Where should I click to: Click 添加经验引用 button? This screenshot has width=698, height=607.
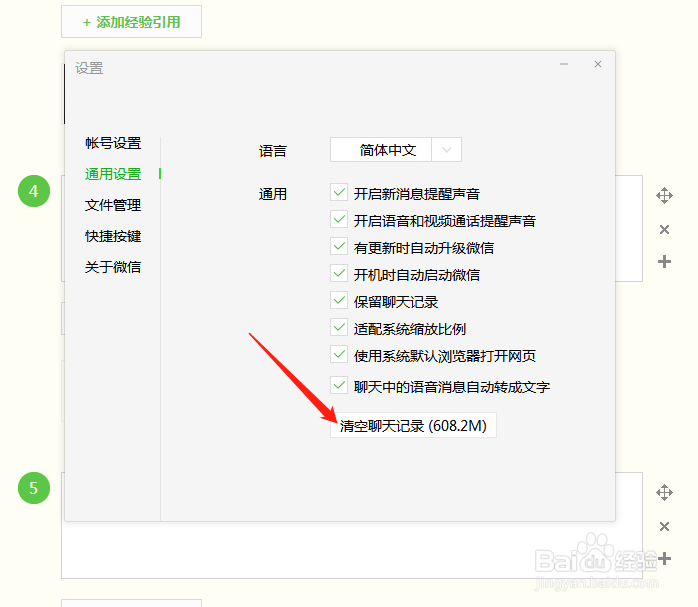pos(131,22)
